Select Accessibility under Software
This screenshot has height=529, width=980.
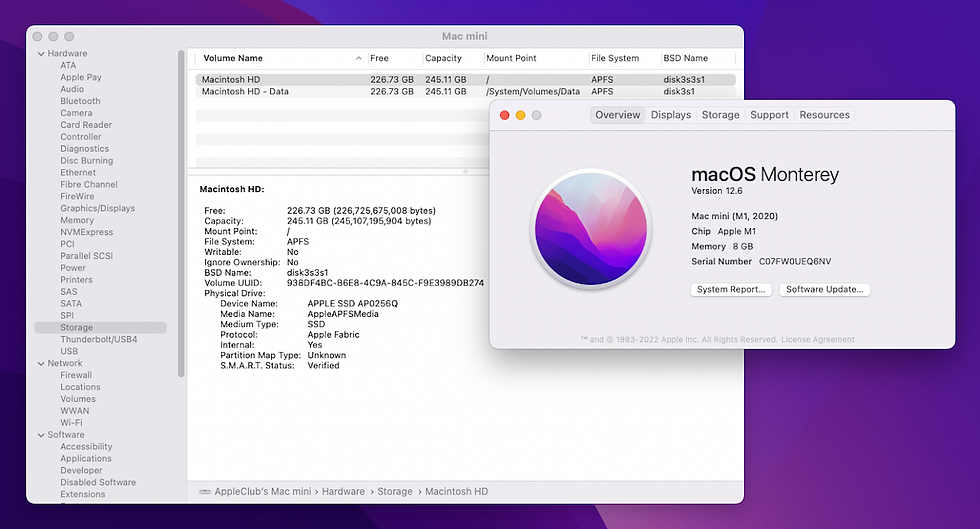pos(86,446)
